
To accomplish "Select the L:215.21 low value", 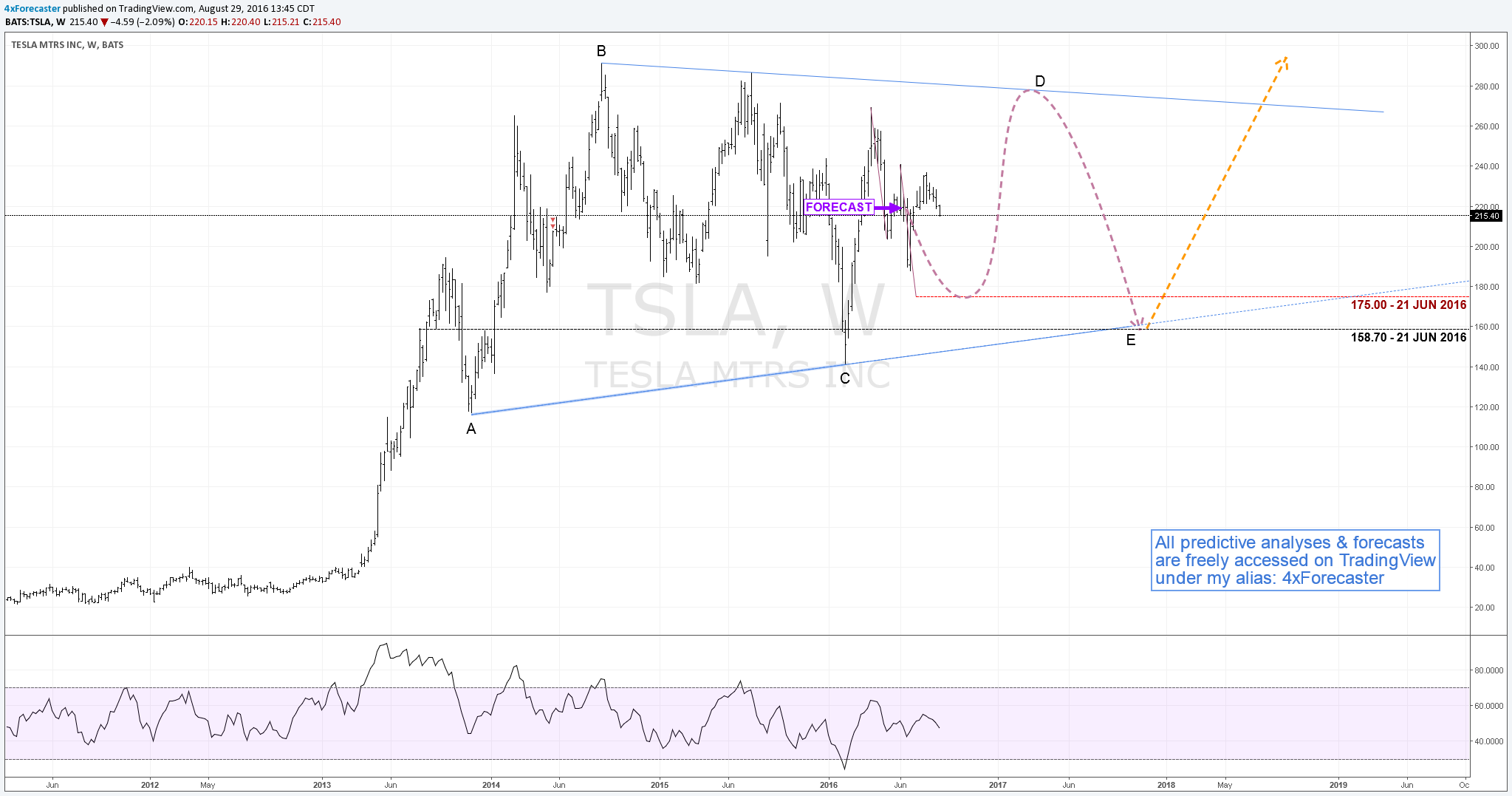I will point(281,22).
